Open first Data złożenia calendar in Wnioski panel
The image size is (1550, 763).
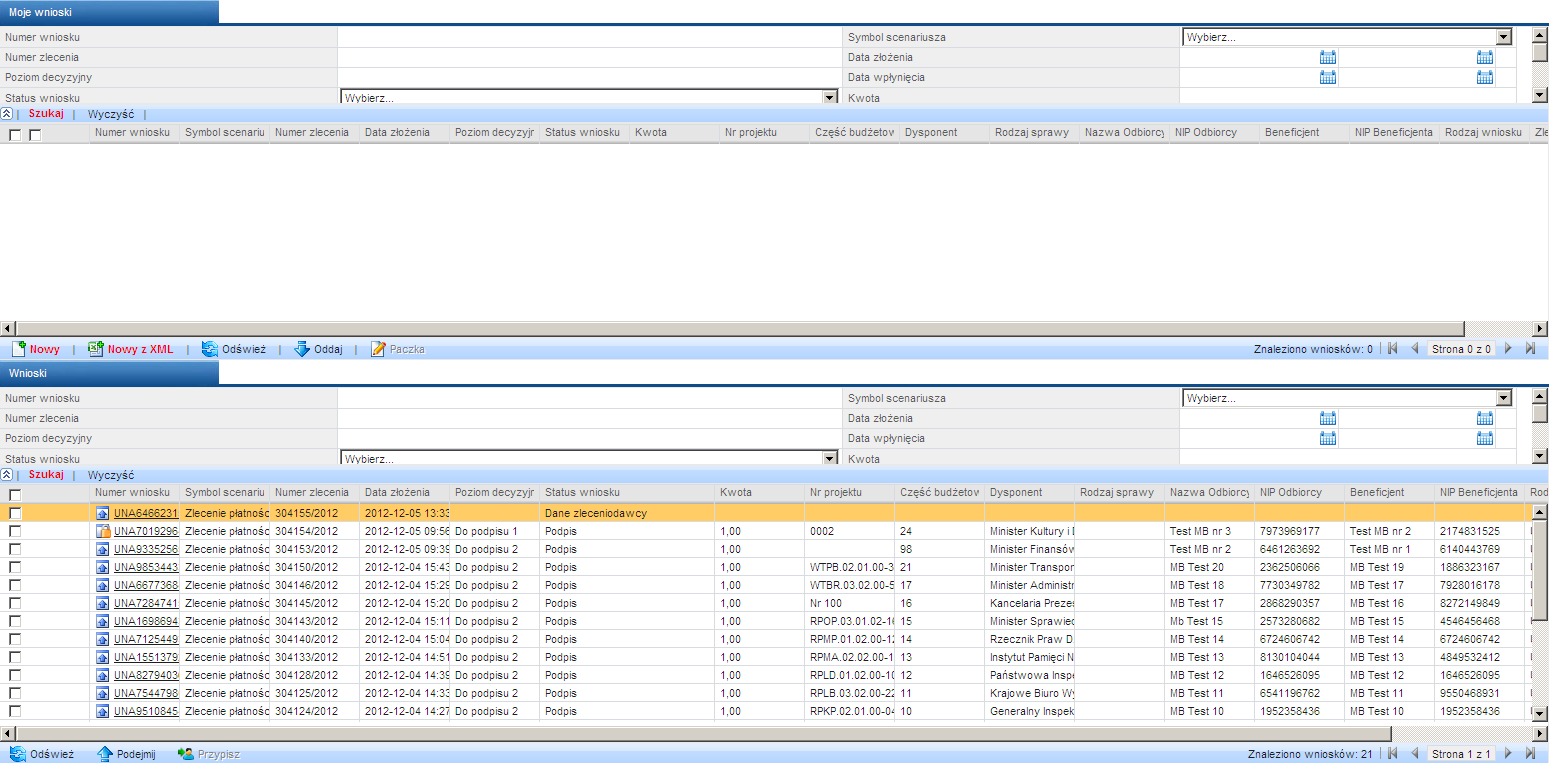click(1328, 418)
